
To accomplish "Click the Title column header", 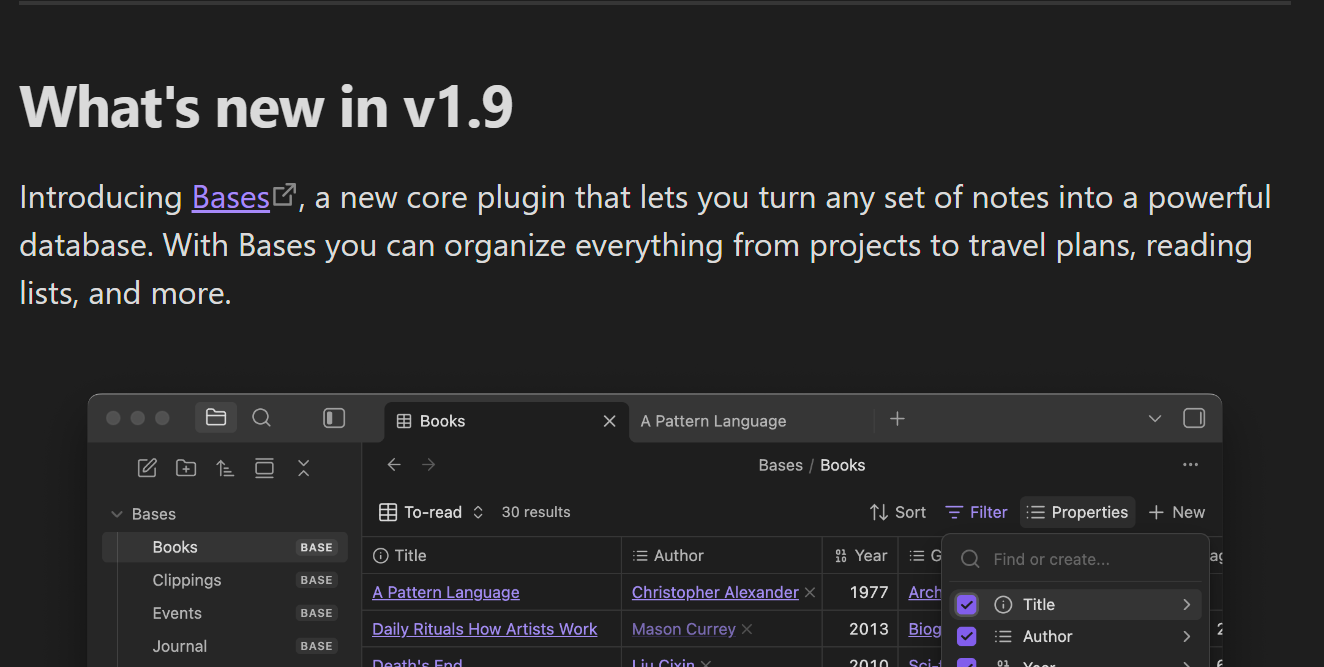I will (x=492, y=556).
